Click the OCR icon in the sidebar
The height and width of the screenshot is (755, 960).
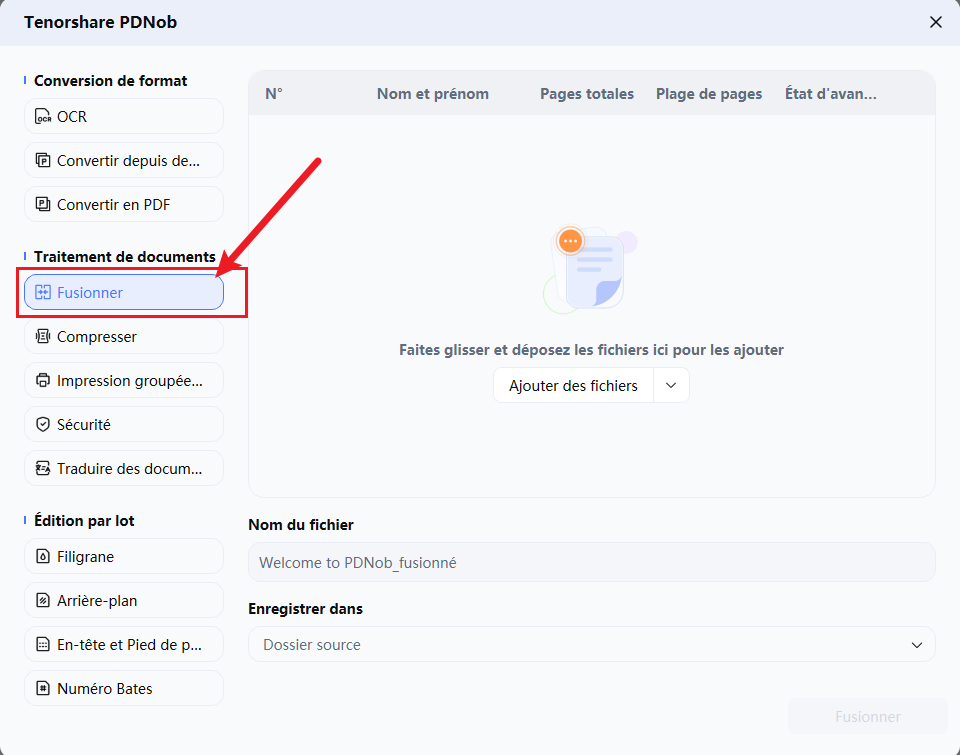click(43, 116)
